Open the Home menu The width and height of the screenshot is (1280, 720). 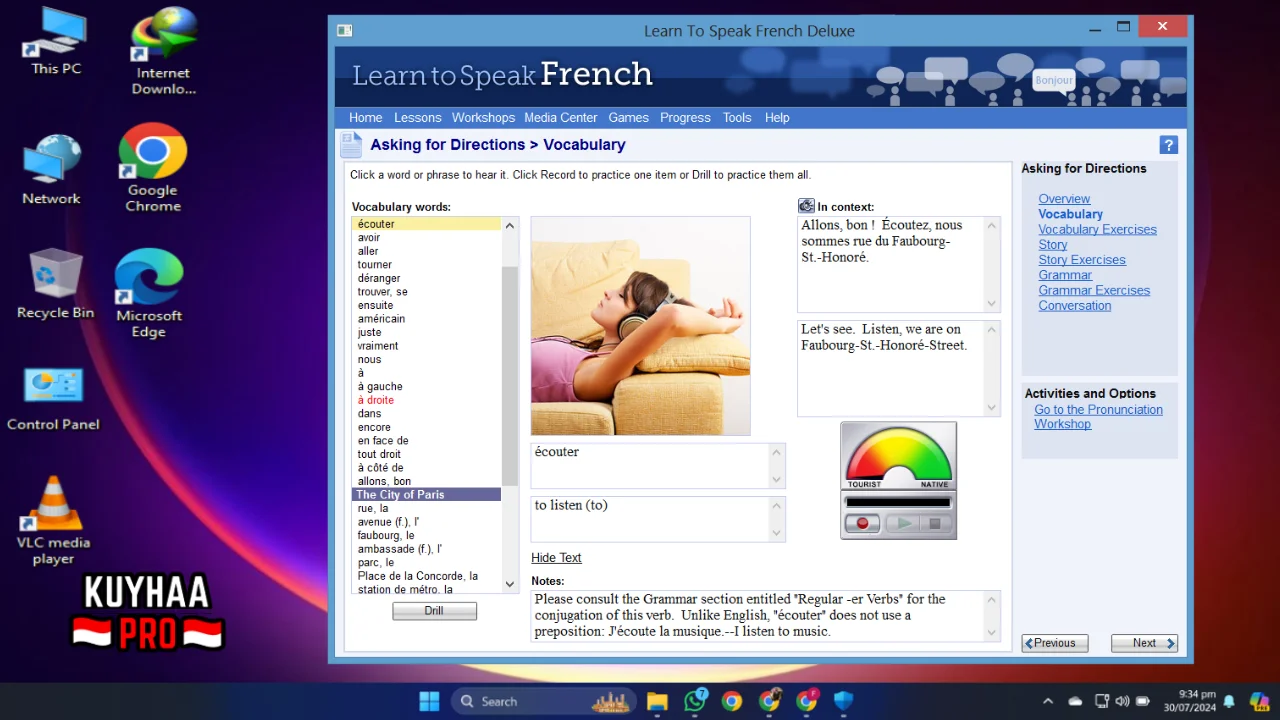point(366,118)
